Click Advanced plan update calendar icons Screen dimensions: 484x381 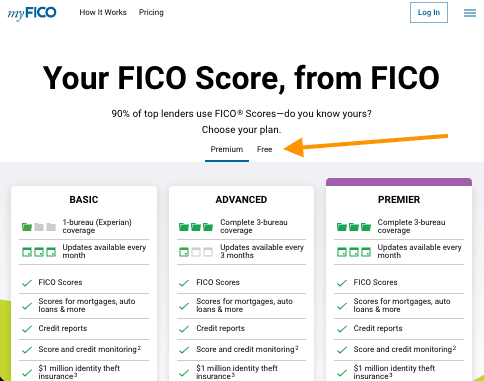click(196, 252)
